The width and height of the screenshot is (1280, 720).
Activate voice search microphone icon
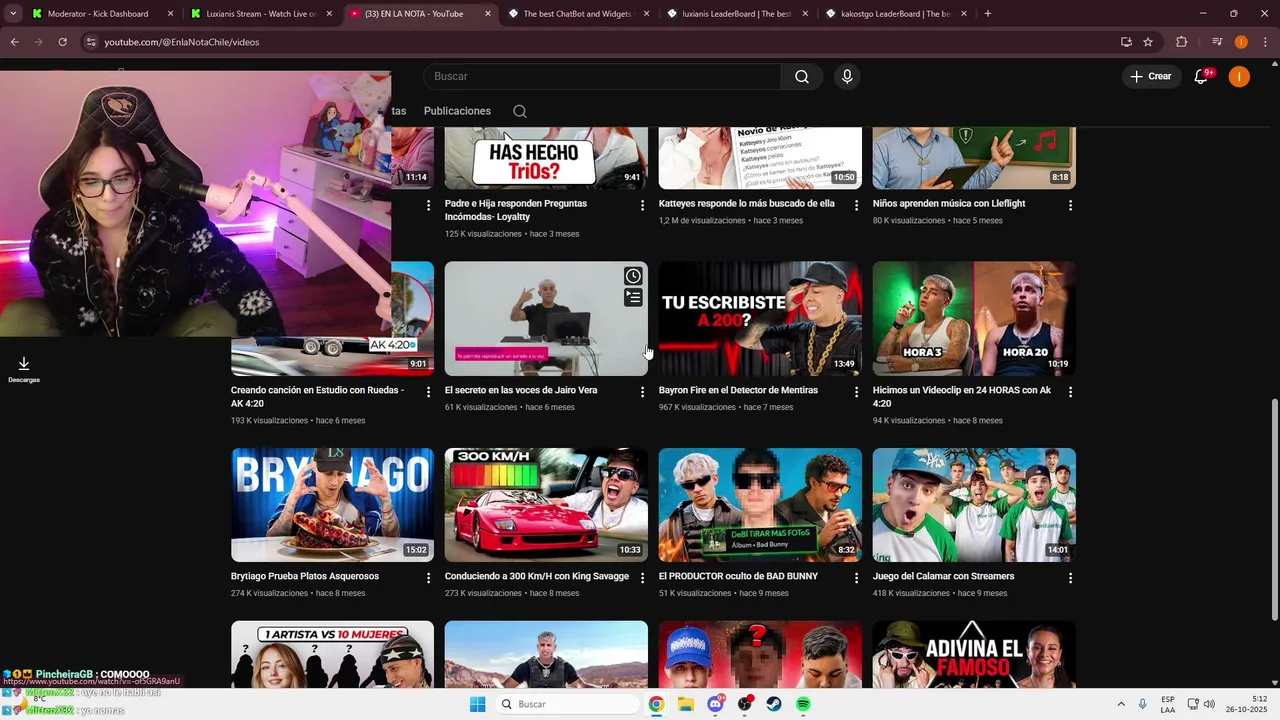pos(847,77)
